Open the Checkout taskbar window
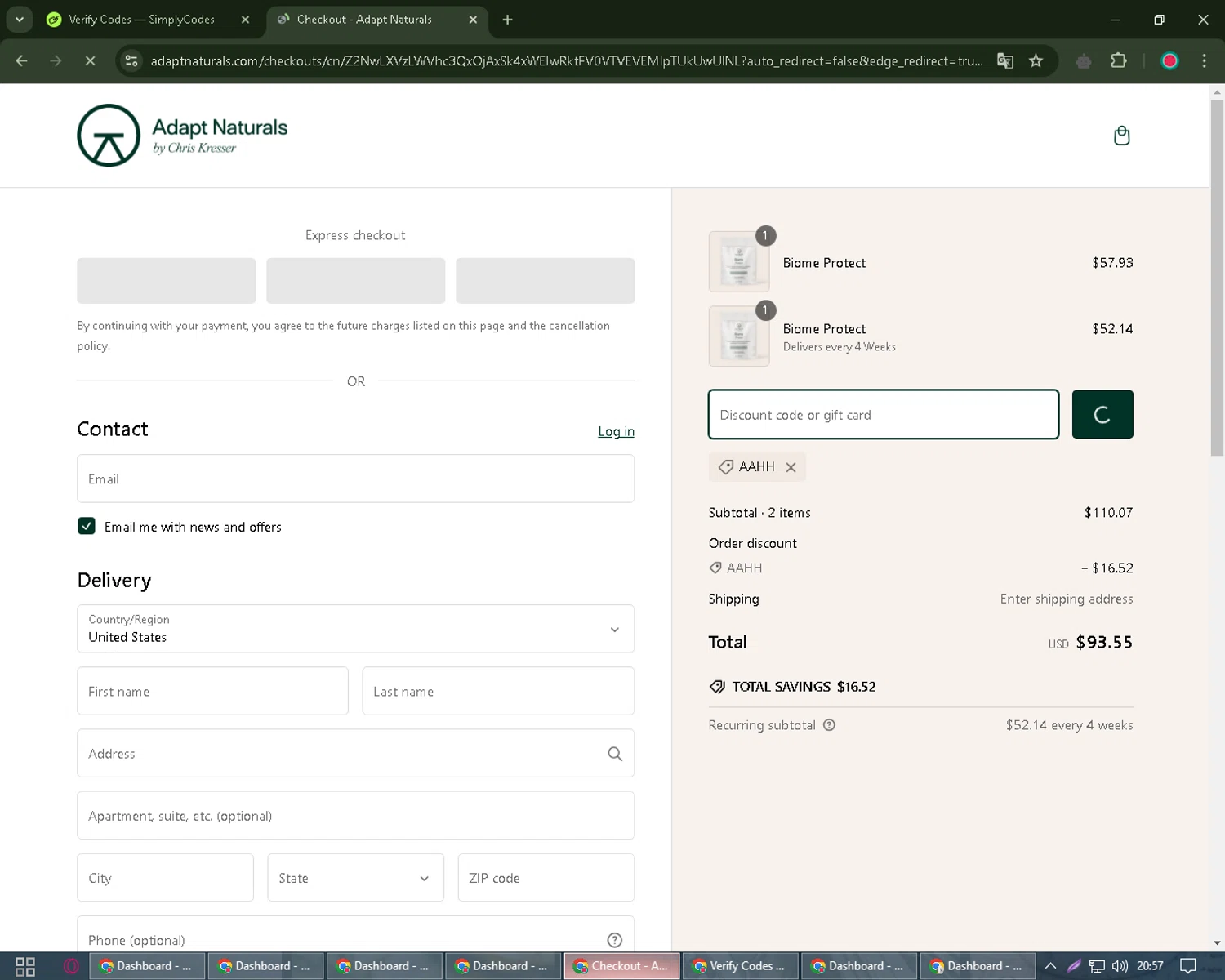The height and width of the screenshot is (980, 1225). coord(621,966)
